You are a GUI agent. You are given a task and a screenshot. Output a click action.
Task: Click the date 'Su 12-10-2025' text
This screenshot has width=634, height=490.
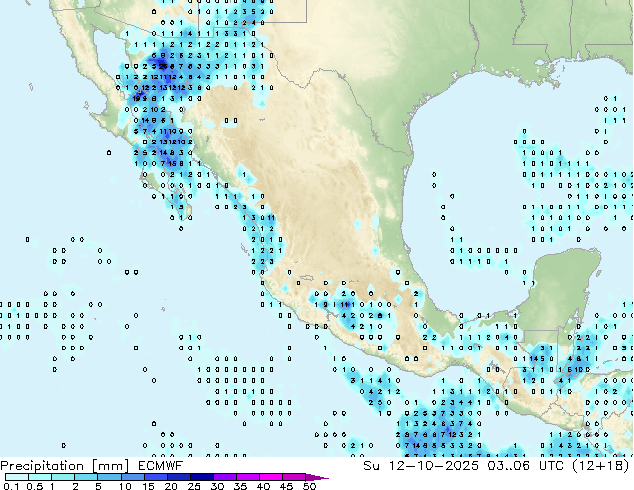(421, 466)
